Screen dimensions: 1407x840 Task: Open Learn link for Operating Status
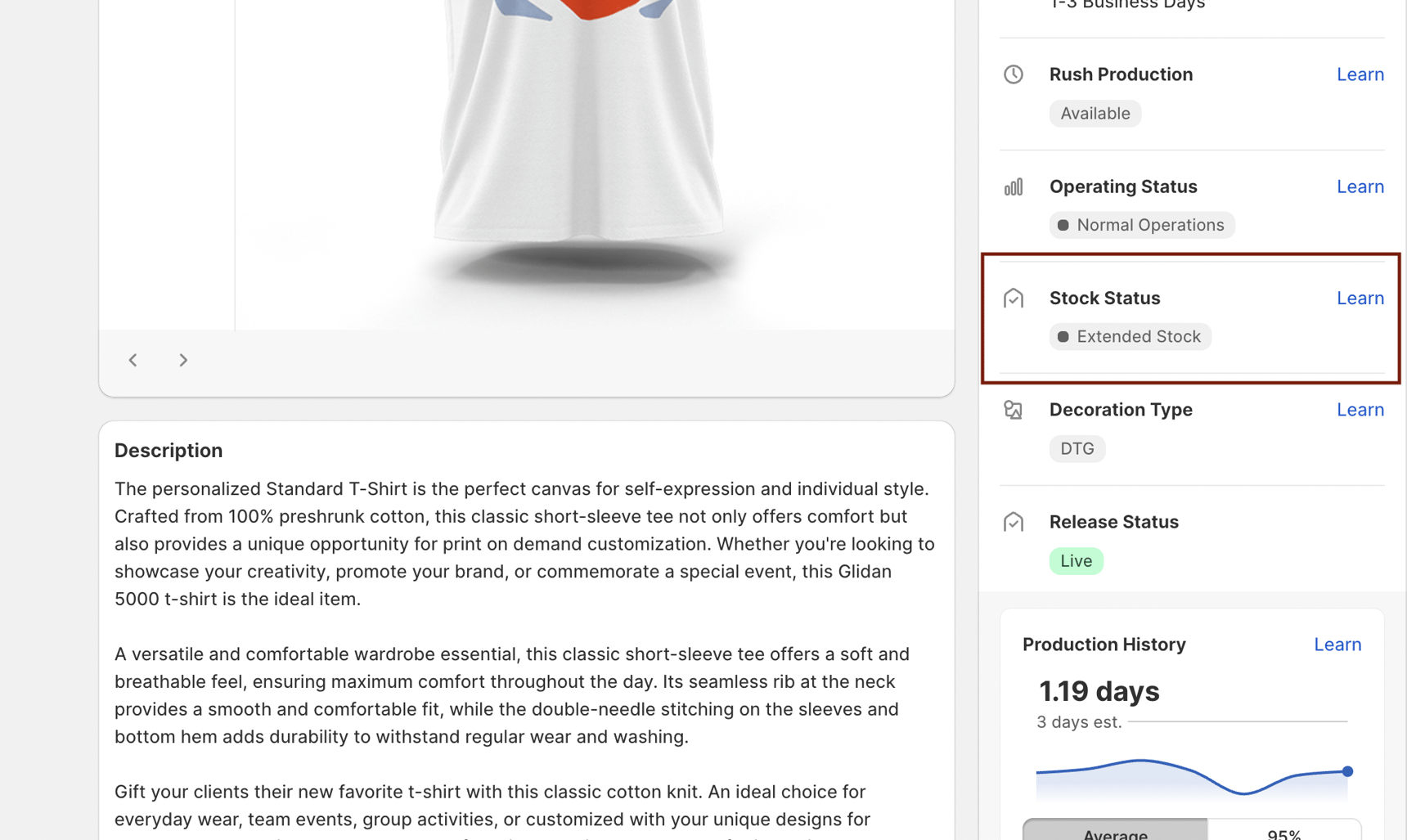[x=1360, y=186]
